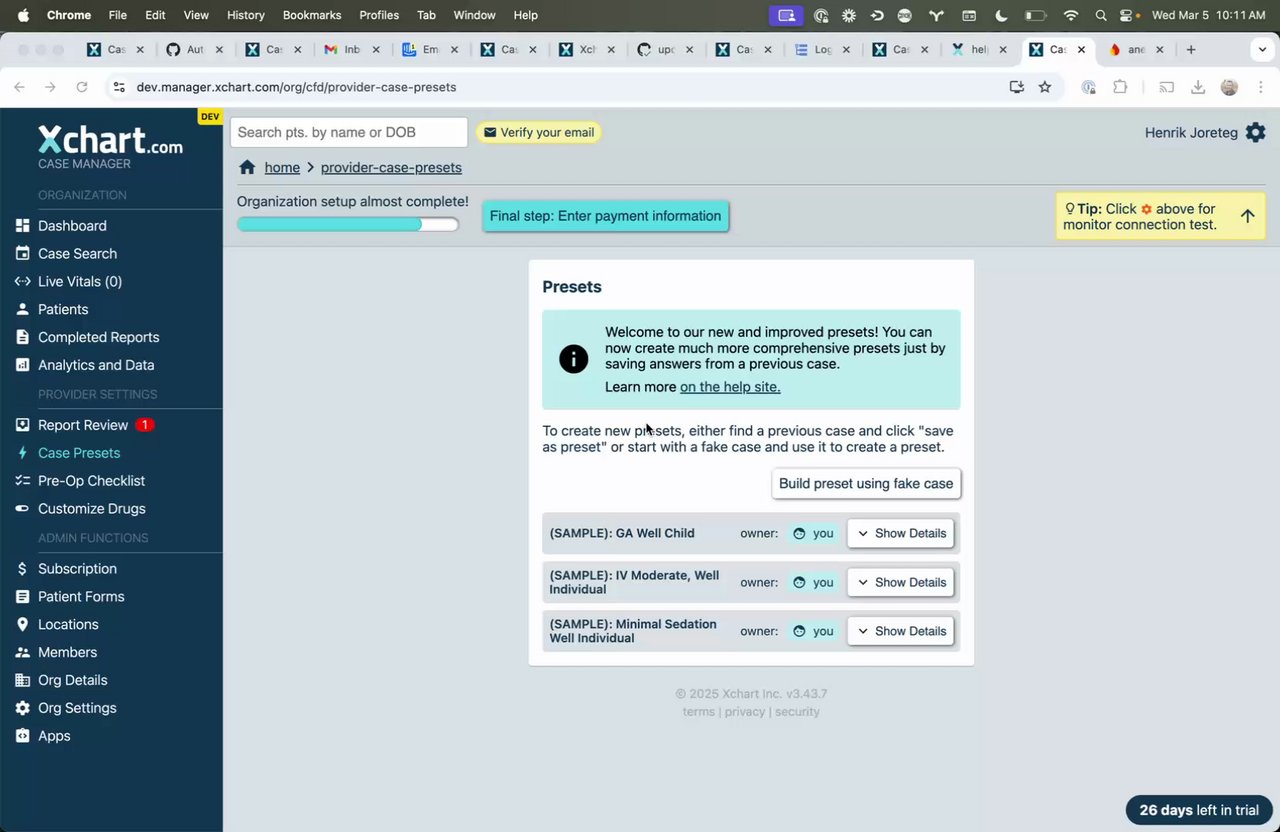Click Build preset using fake case

point(866,484)
